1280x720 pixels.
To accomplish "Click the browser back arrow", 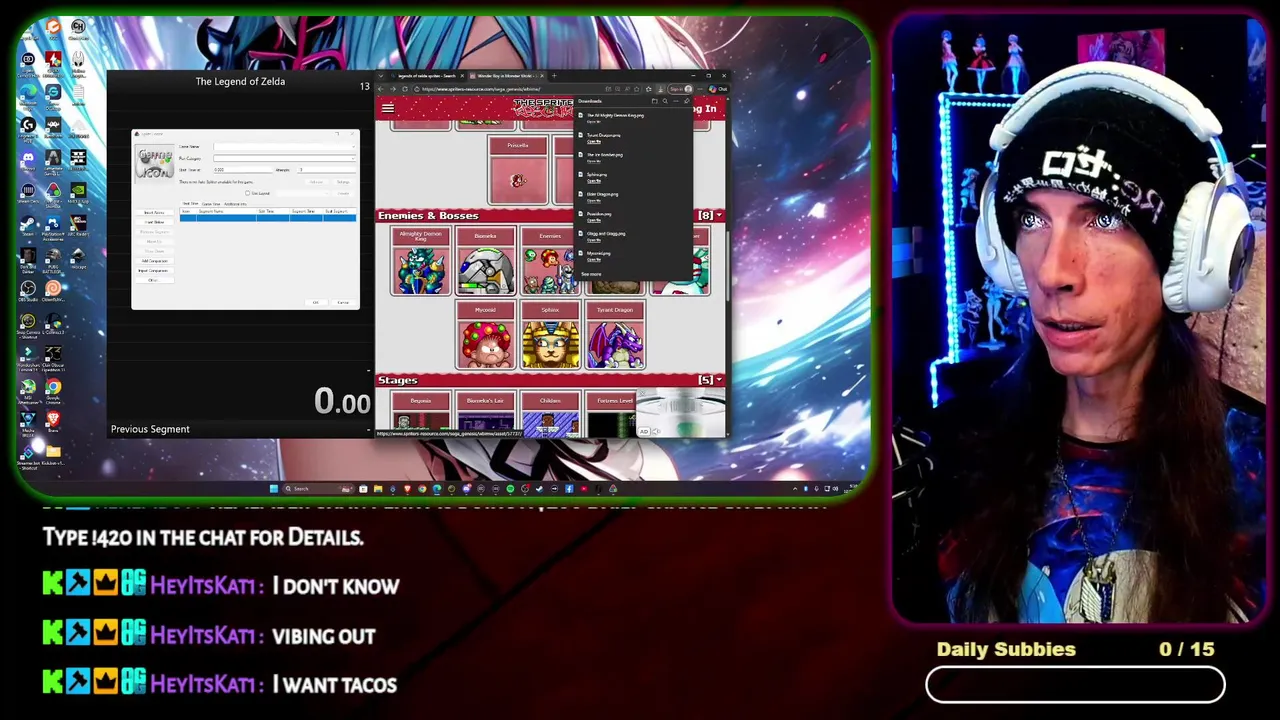I will (381, 89).
